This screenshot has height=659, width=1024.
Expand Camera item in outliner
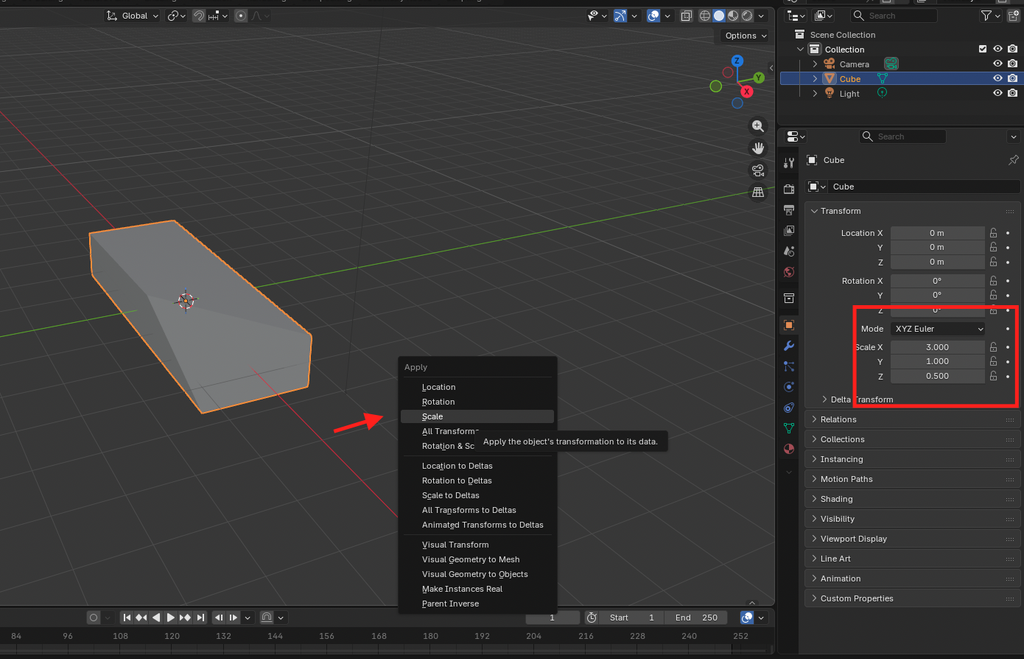click(815, 64)
